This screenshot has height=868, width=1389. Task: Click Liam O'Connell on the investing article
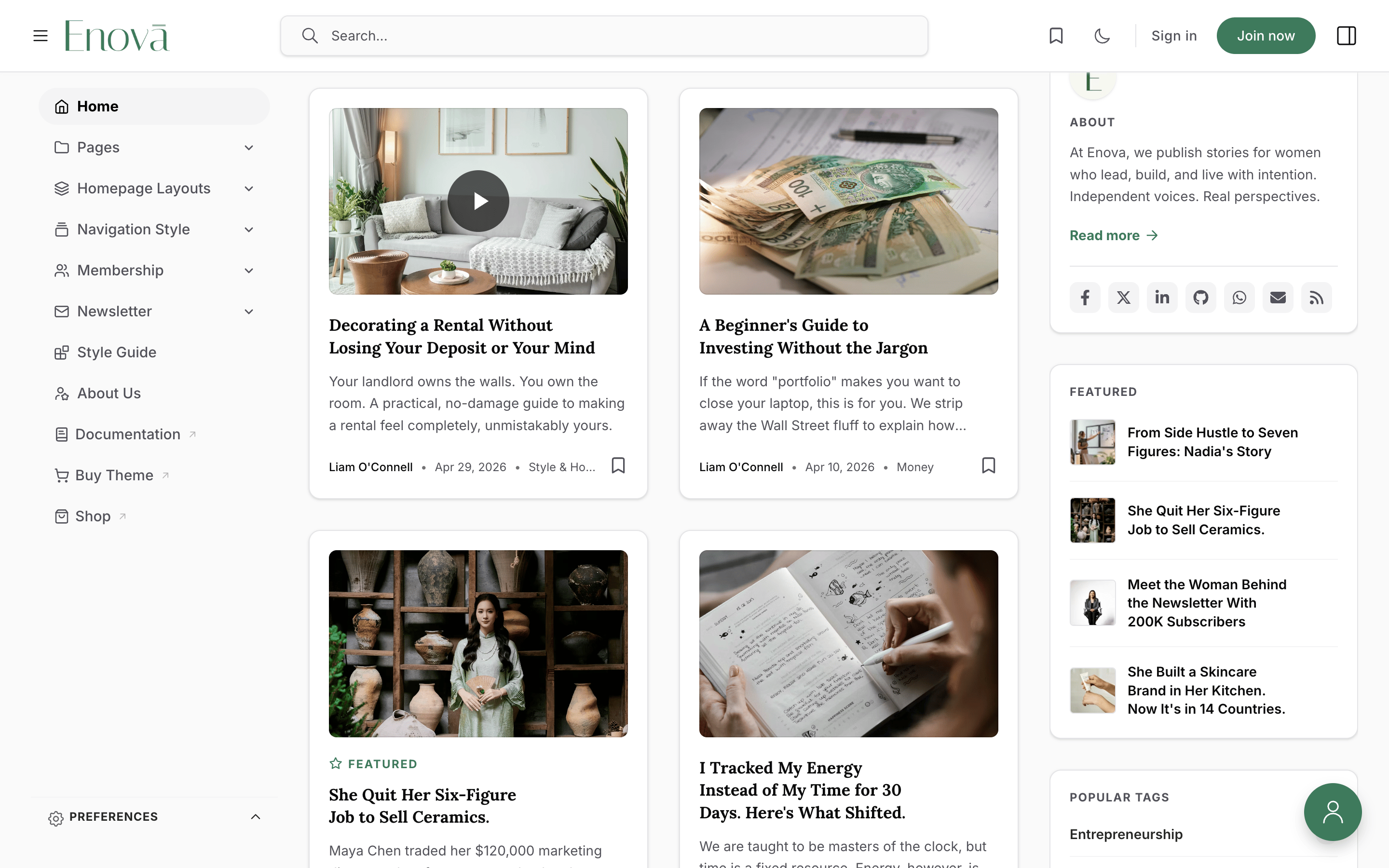tap(740, 467)
